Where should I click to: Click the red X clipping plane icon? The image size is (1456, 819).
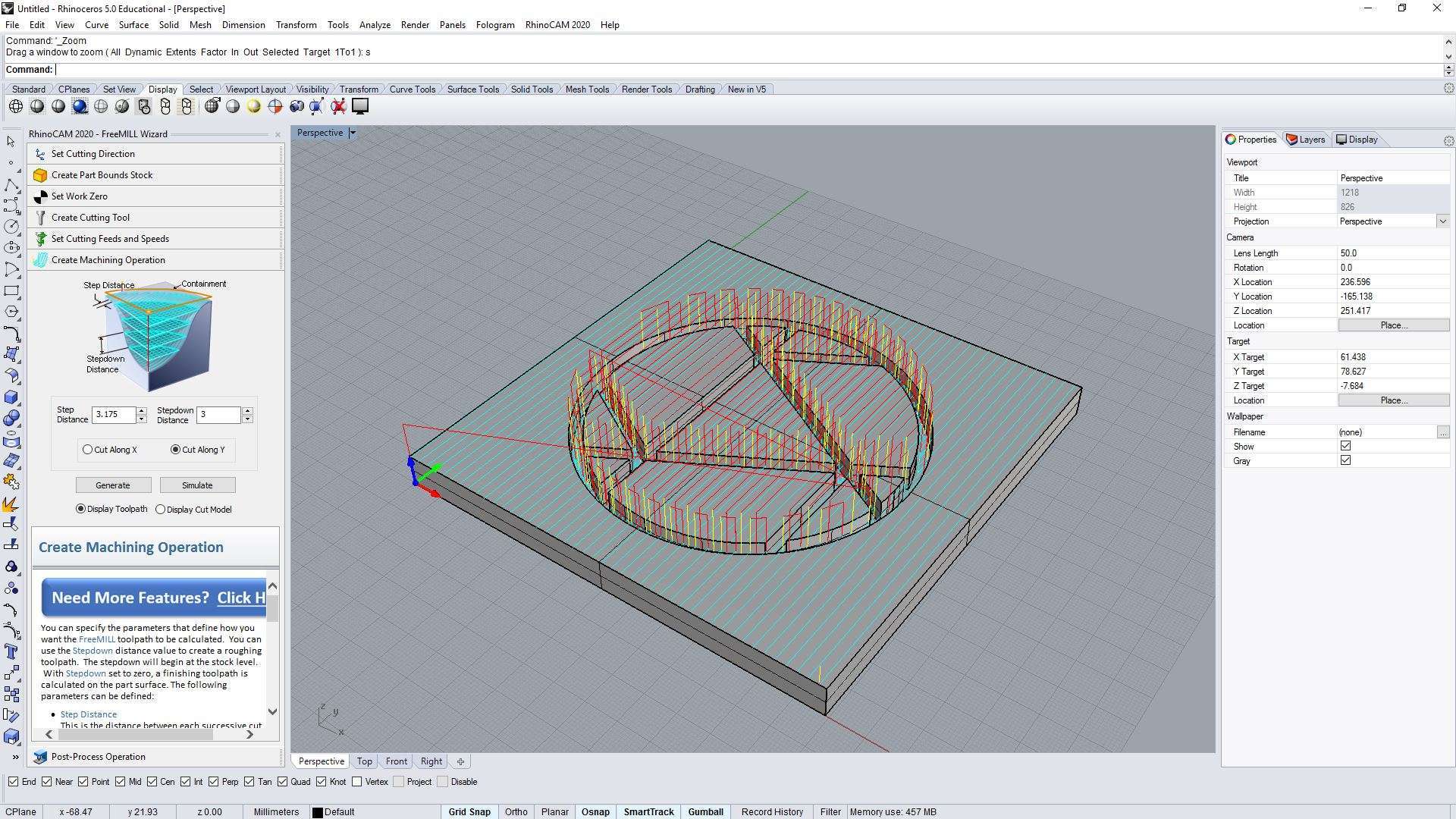point(338,106)
